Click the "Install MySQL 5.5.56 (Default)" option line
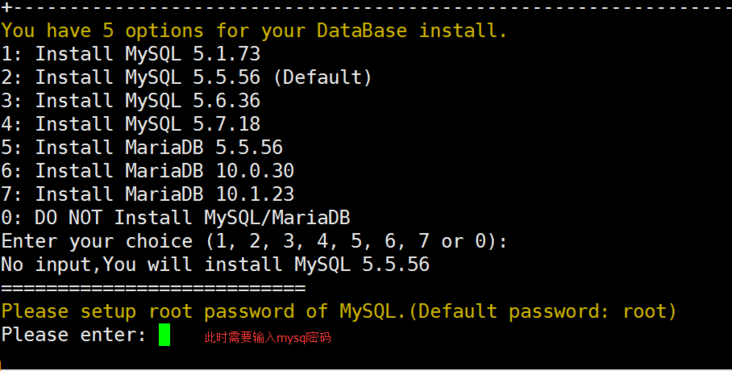Image resolution: width=732 pixels, height=371 pixels. click(x=186, y=77)
